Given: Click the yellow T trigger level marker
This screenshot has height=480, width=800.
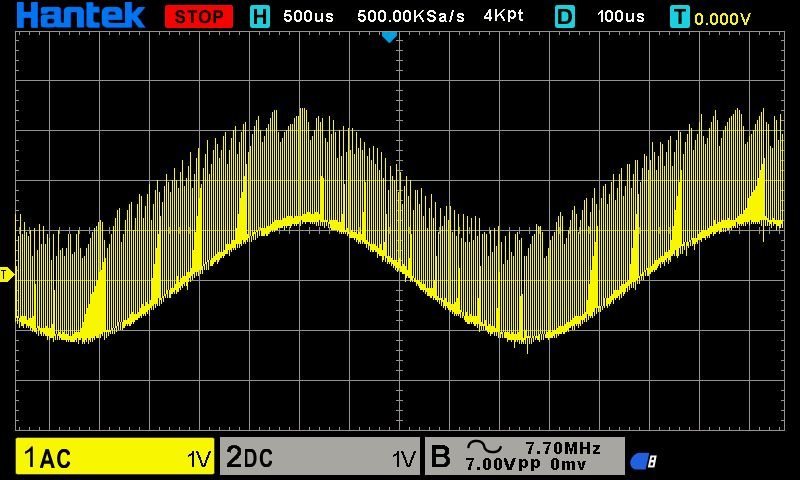Looking at the screenshot, I should (7, 274).
